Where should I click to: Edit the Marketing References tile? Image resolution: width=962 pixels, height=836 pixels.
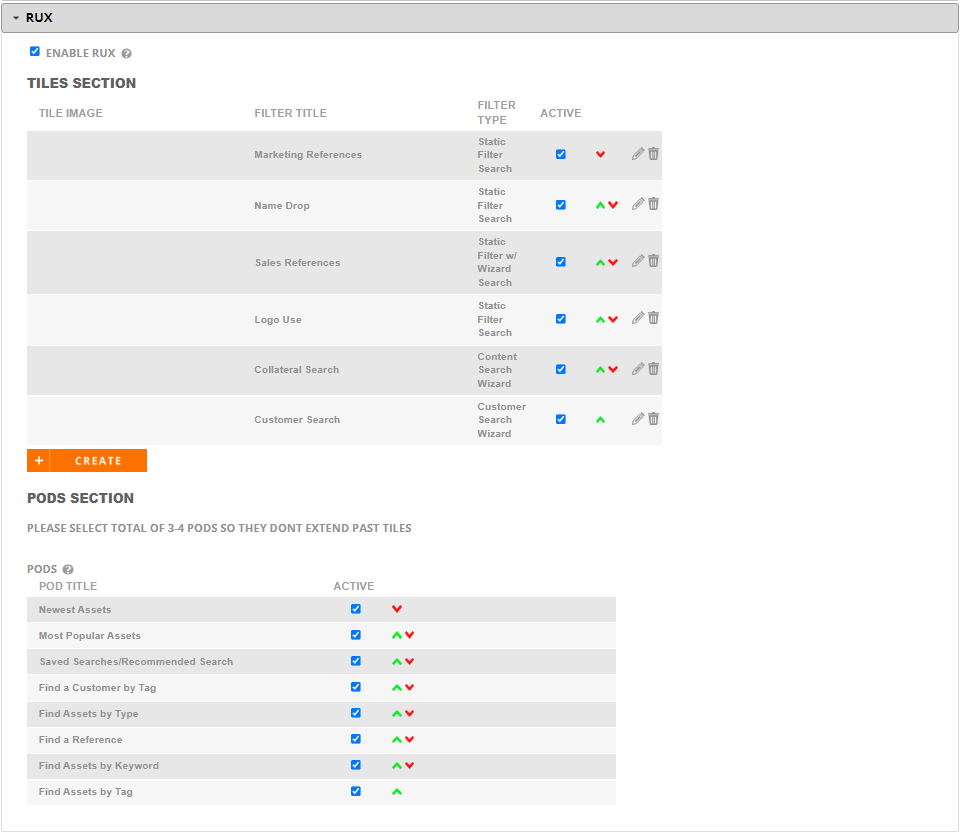[x=638, y=154]
